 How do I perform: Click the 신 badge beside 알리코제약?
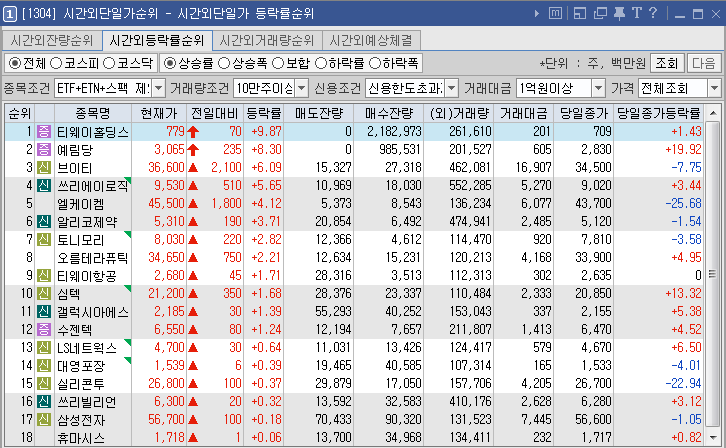point(44,222)
